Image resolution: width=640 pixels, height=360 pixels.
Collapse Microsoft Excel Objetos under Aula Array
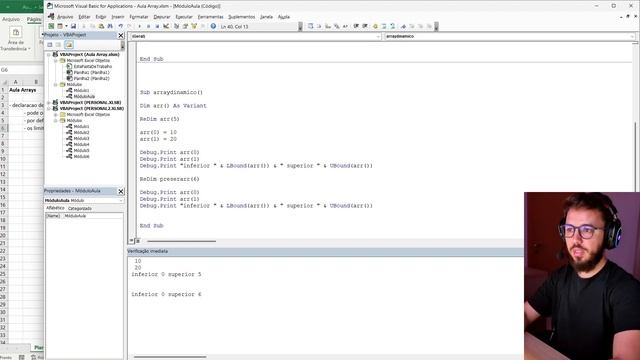pyautogui.click(x=56, y=60)
